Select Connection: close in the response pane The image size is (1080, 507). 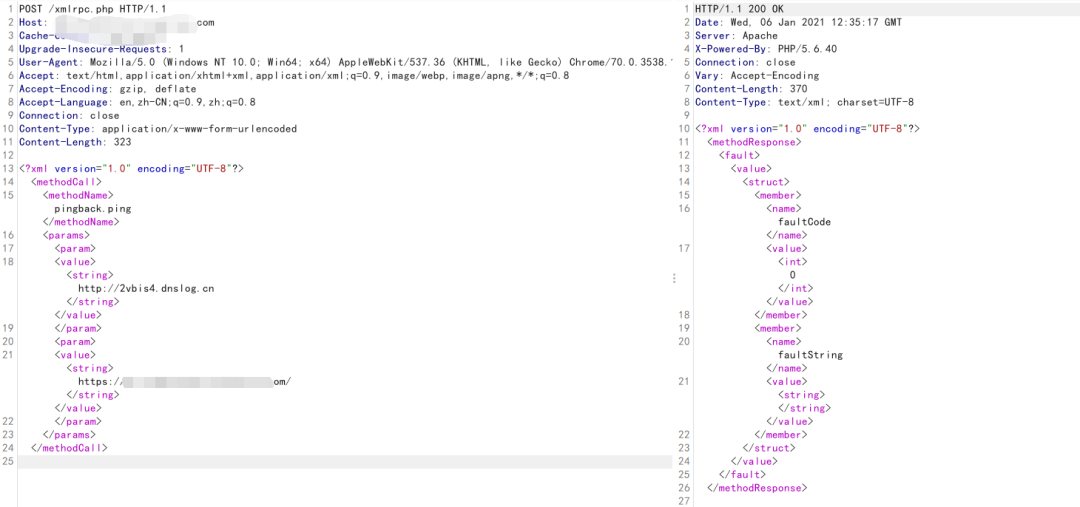(745, 63)
